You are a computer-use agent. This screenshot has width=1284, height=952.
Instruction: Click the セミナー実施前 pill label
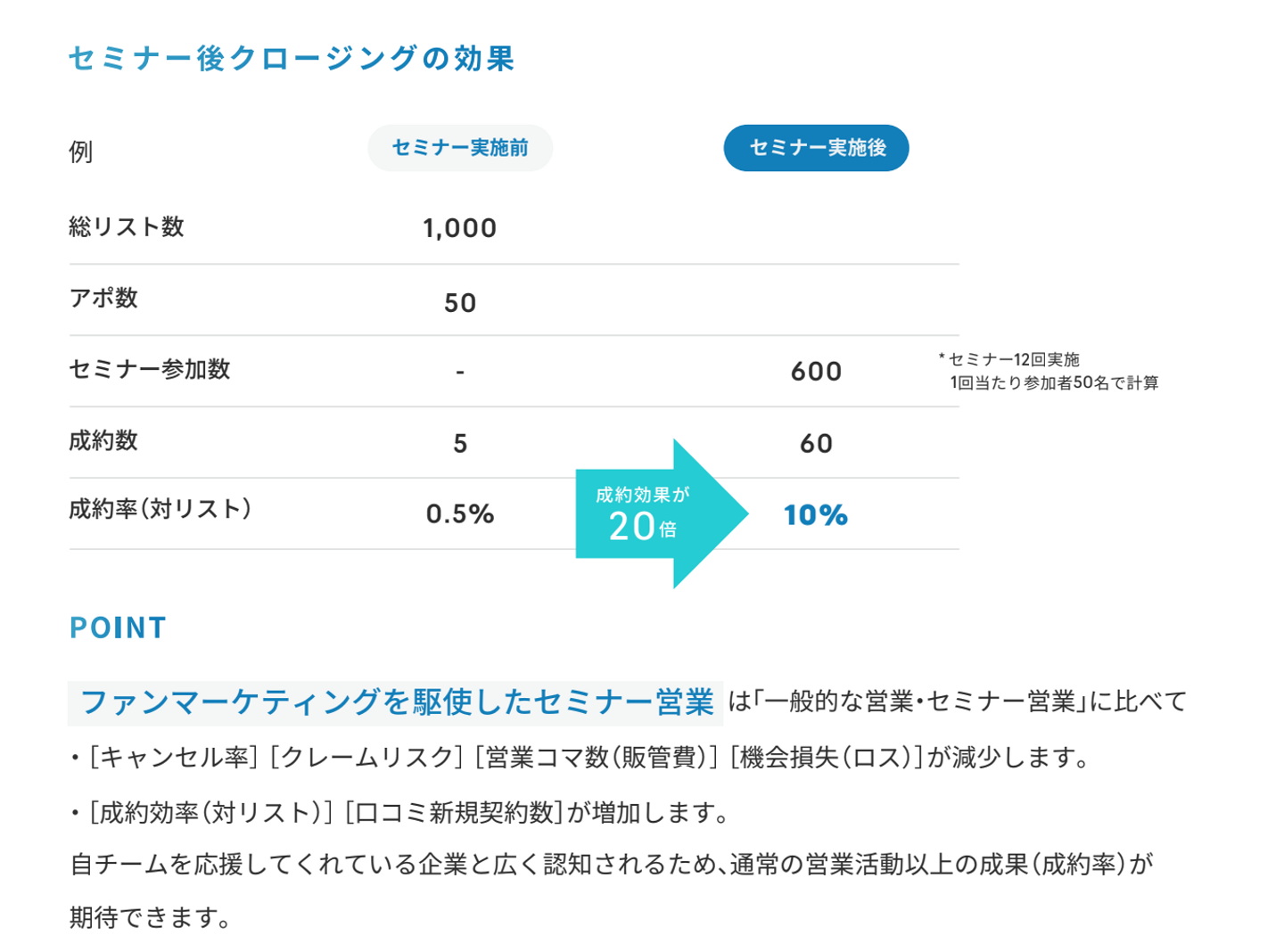pyautogui.click(x=460, y=148)
